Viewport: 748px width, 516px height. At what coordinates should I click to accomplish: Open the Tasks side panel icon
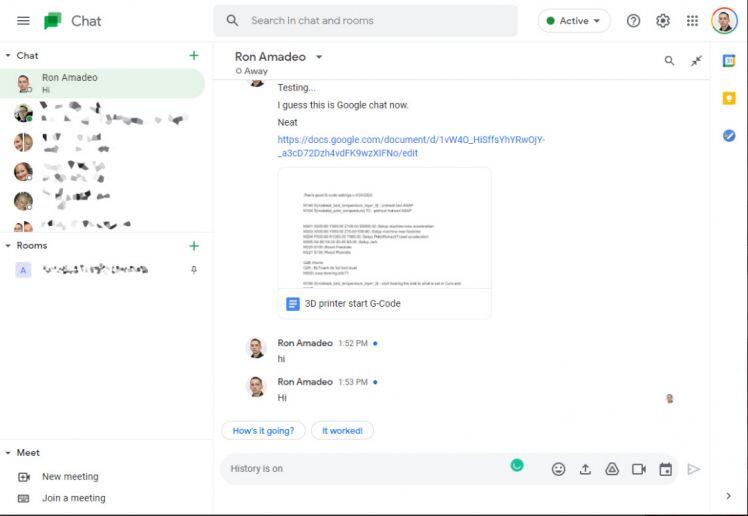(729, 136)
